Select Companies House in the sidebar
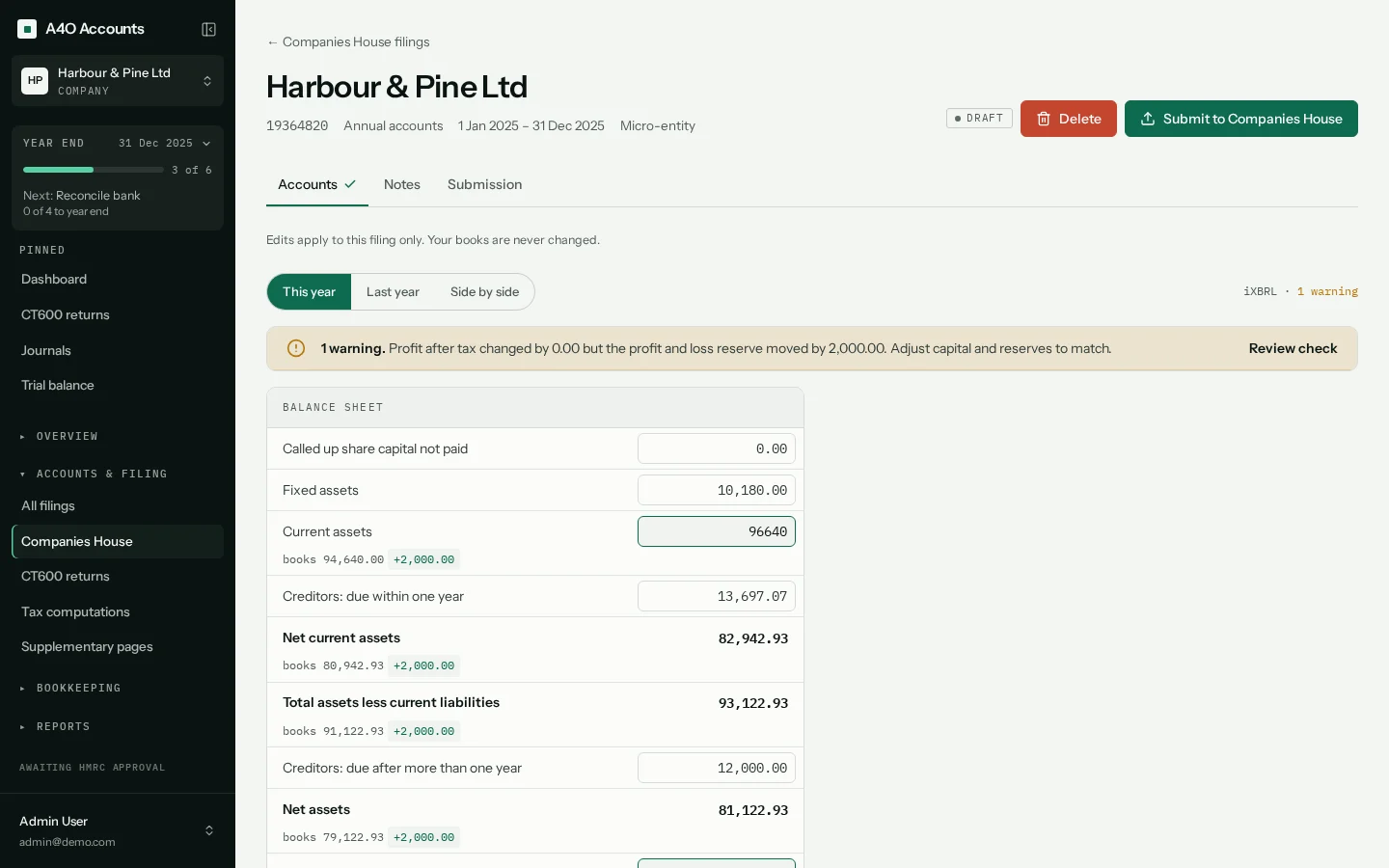 (x=118, y=541)
